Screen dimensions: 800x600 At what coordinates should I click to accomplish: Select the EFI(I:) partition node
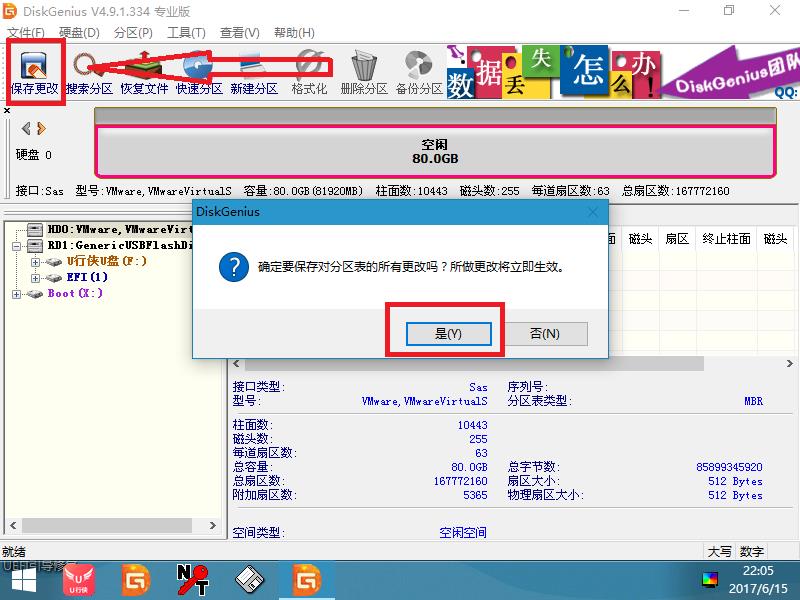(x=85, y=277)
